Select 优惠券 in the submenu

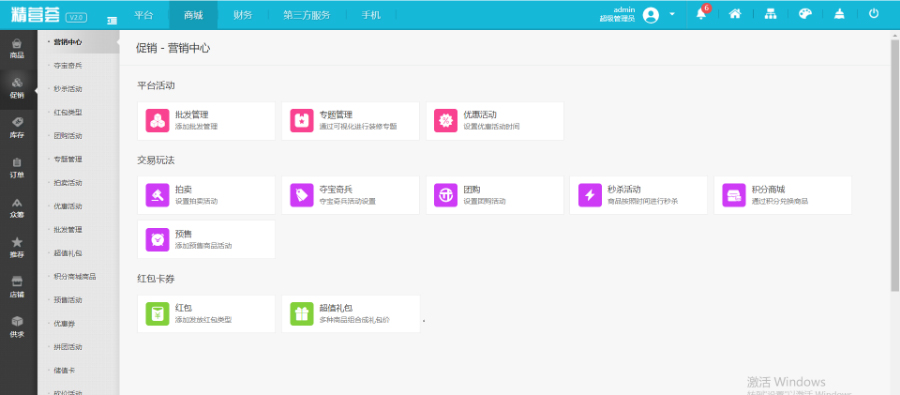pos(64,323)
